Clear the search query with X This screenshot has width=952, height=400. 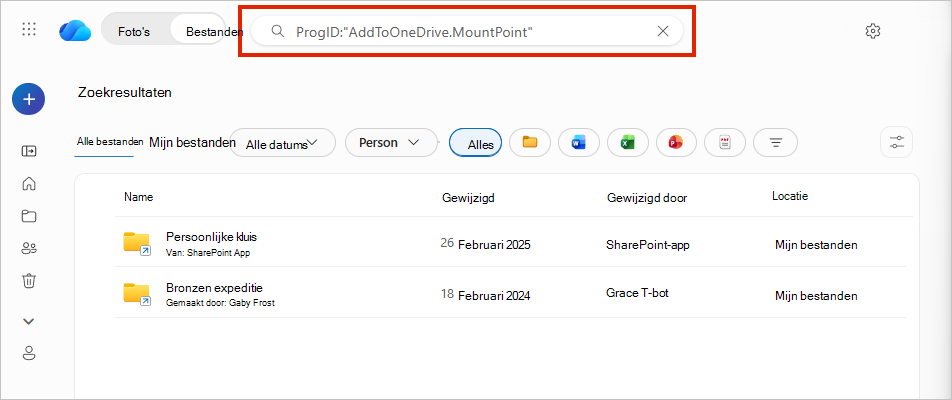(663, 31)
